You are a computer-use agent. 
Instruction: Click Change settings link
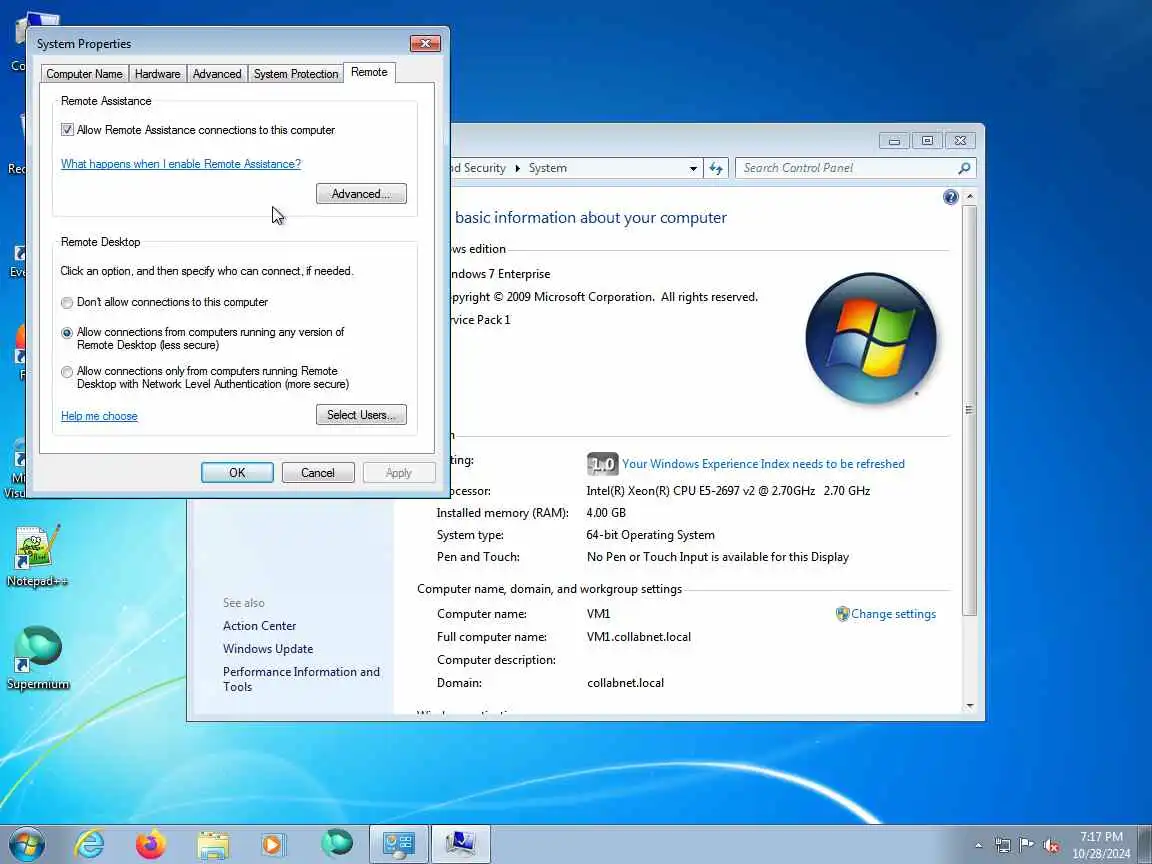click(x=893, y=614)
